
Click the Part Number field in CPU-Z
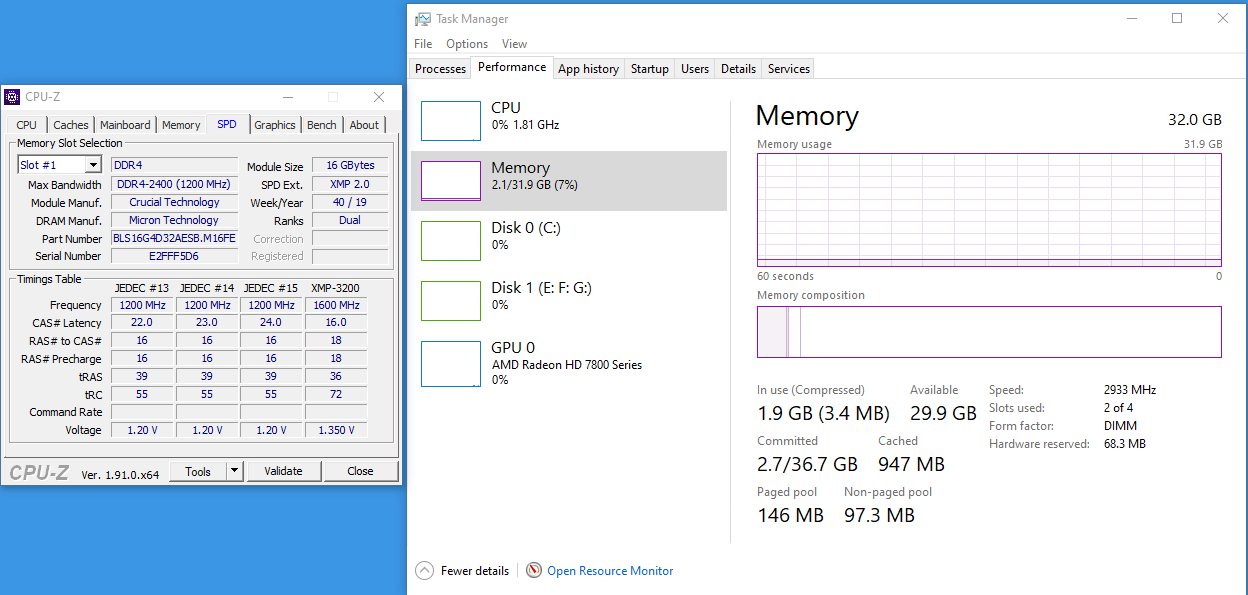[174, 239]
